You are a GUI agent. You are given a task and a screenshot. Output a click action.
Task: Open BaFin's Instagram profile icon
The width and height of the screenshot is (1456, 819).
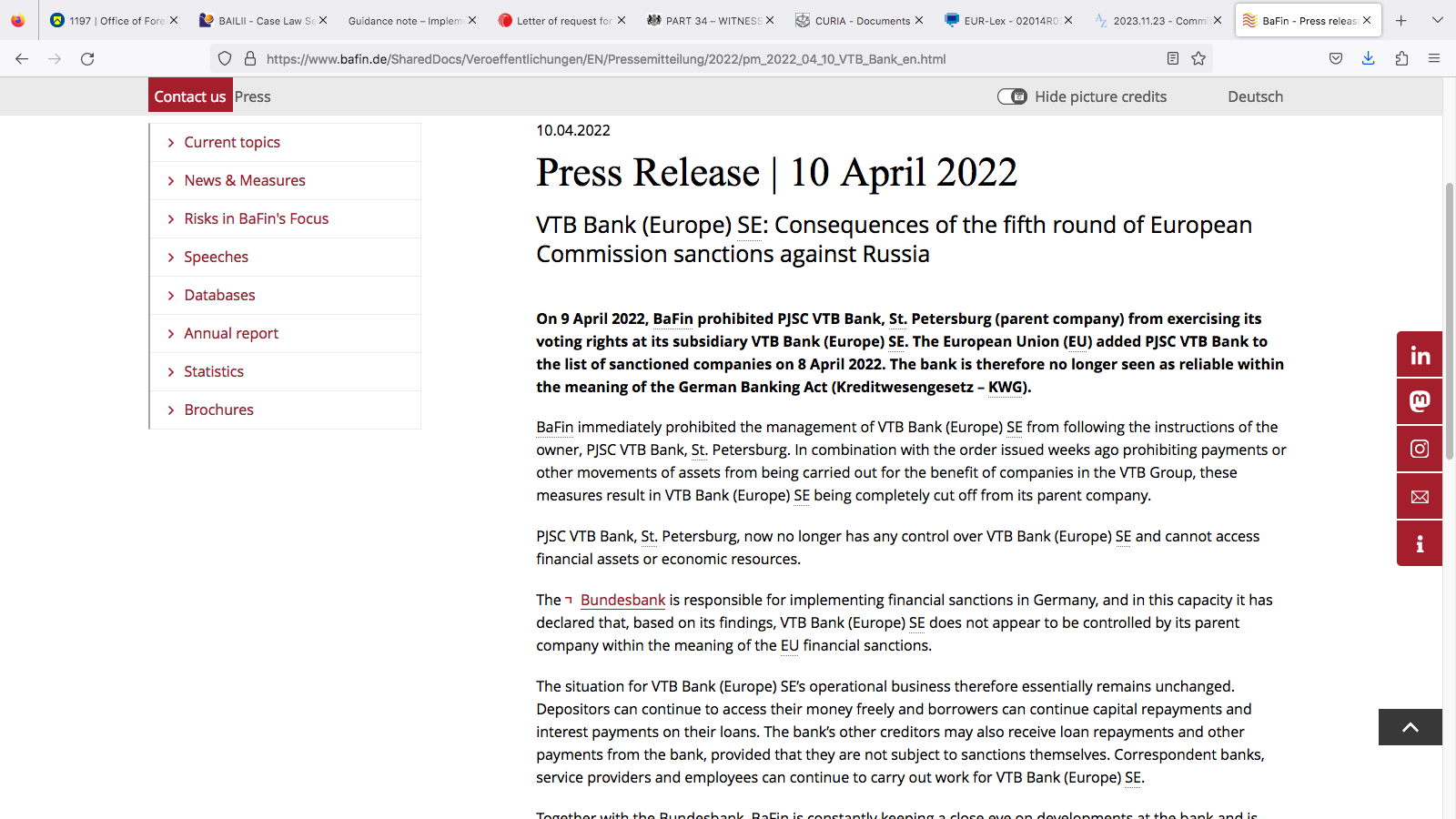pyautogui.click(x=1420, y=449)
